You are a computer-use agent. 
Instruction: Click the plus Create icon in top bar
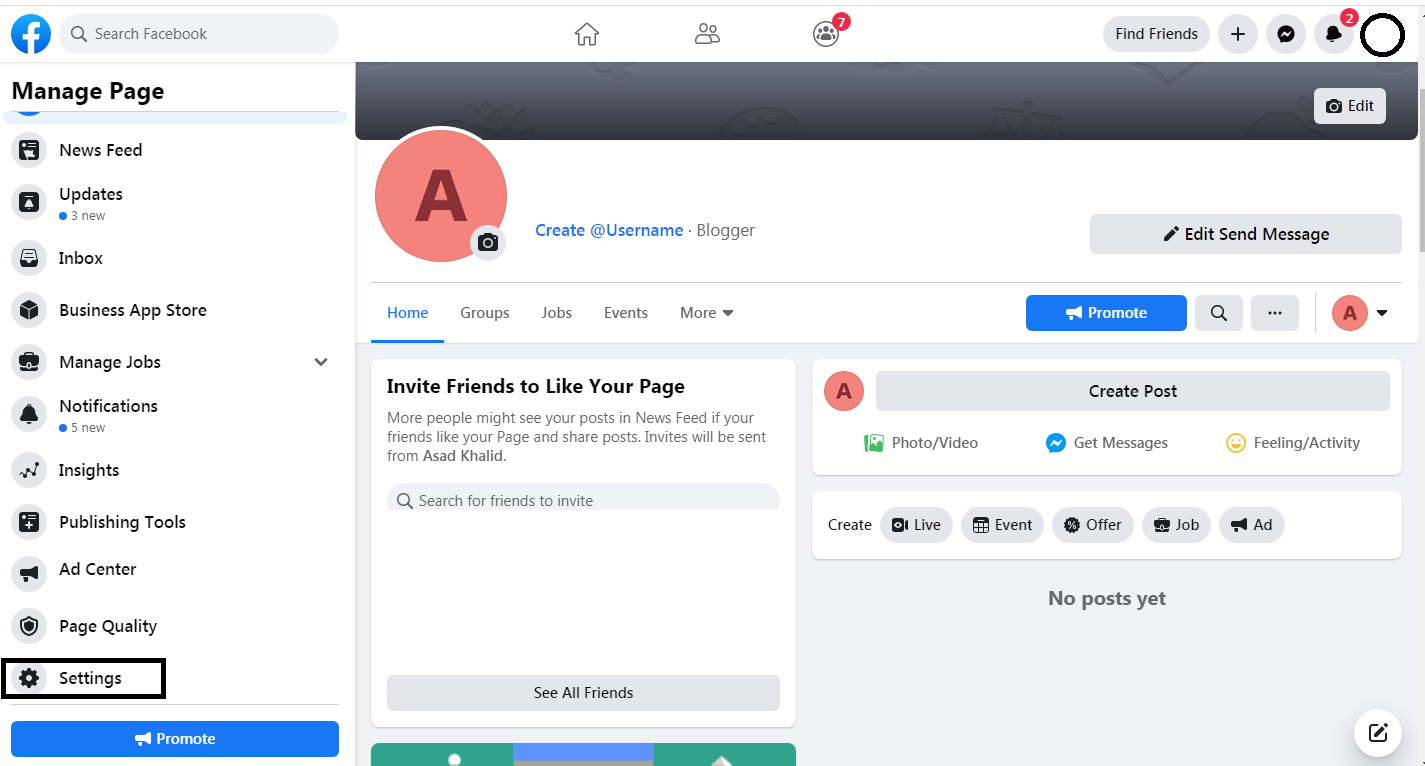[1238, 34]
